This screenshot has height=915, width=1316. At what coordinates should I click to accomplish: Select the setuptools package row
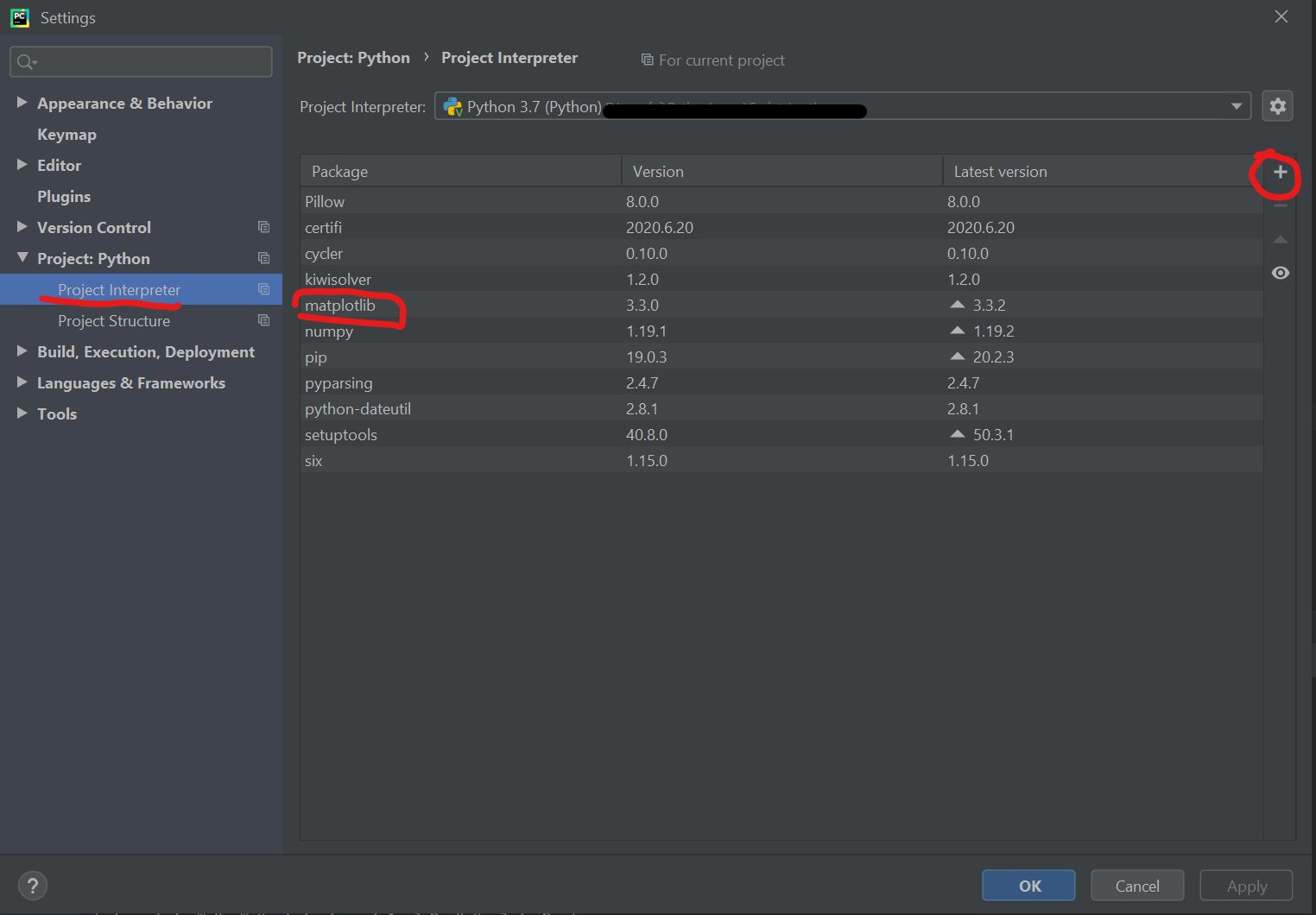click(x=781, y=434)
